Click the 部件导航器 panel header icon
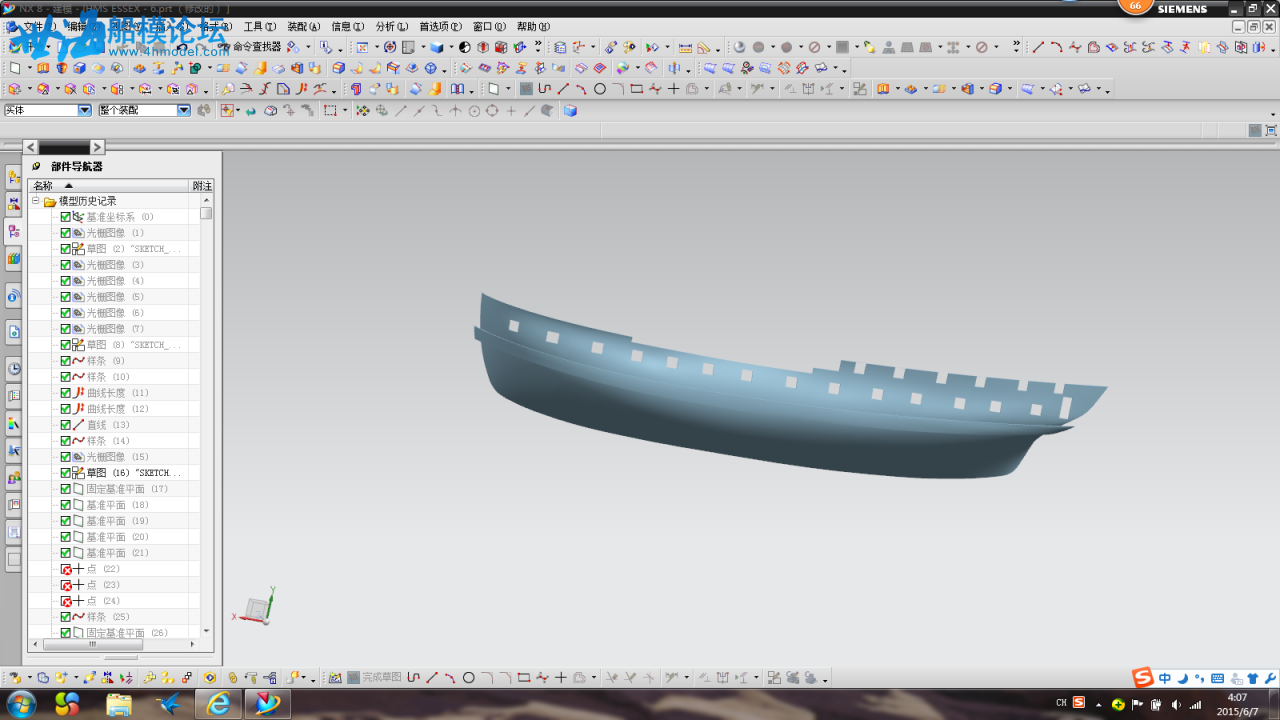Viewport: 1280px width, 720px height. pyautogui.click(x=37, y=167)
